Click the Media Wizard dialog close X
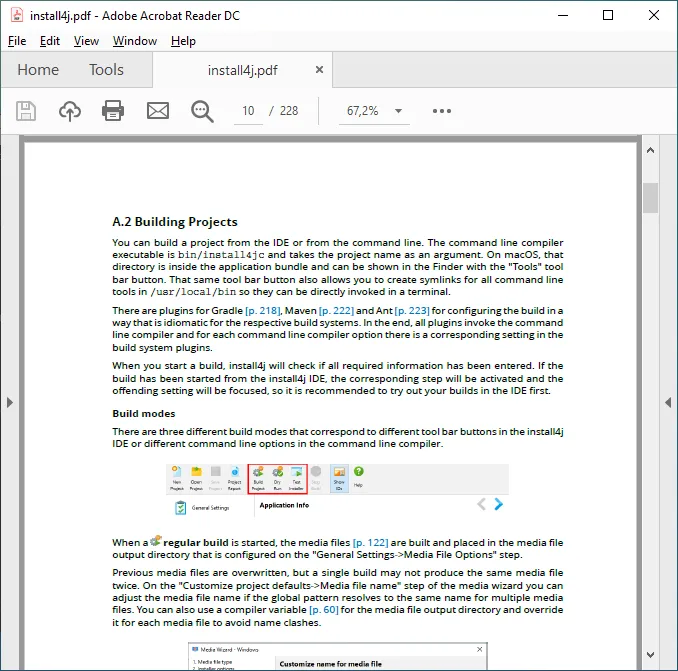678x671 pixels. tap(480, 649)
